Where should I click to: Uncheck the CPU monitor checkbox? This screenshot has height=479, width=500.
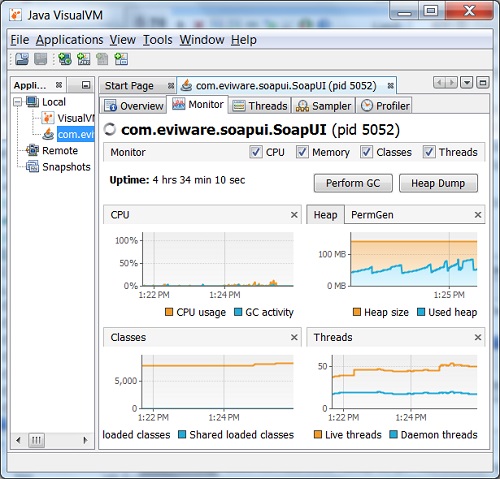click(256, 152)
